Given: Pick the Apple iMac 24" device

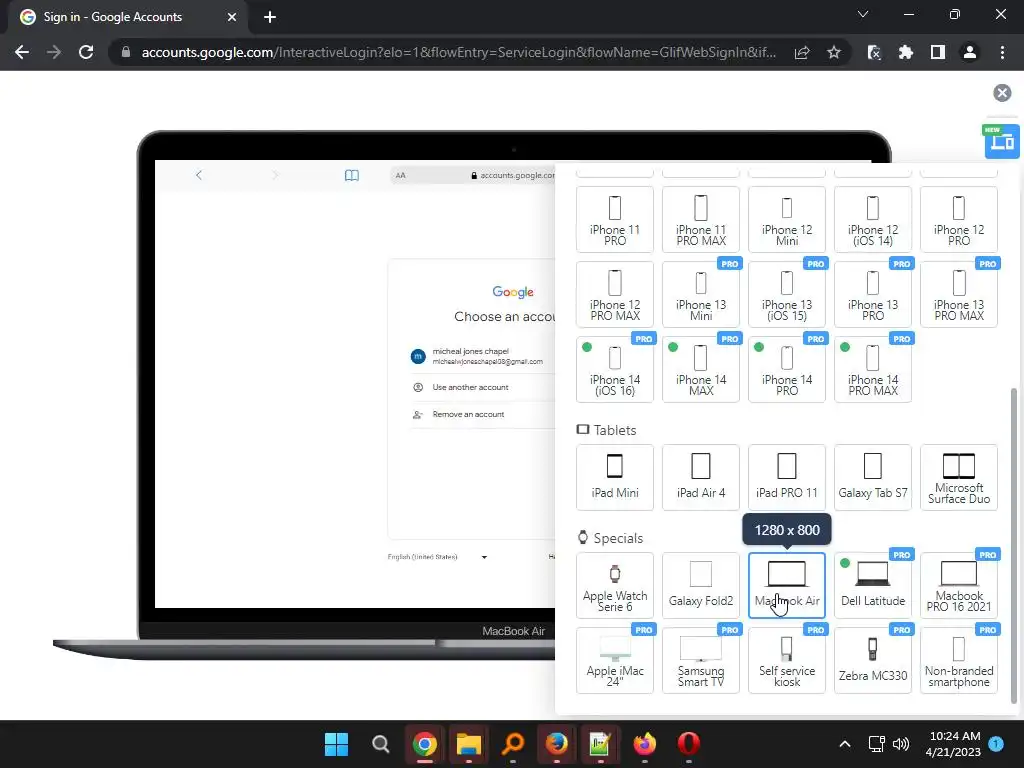Looking at the screenshot, I should pos(615,660).
